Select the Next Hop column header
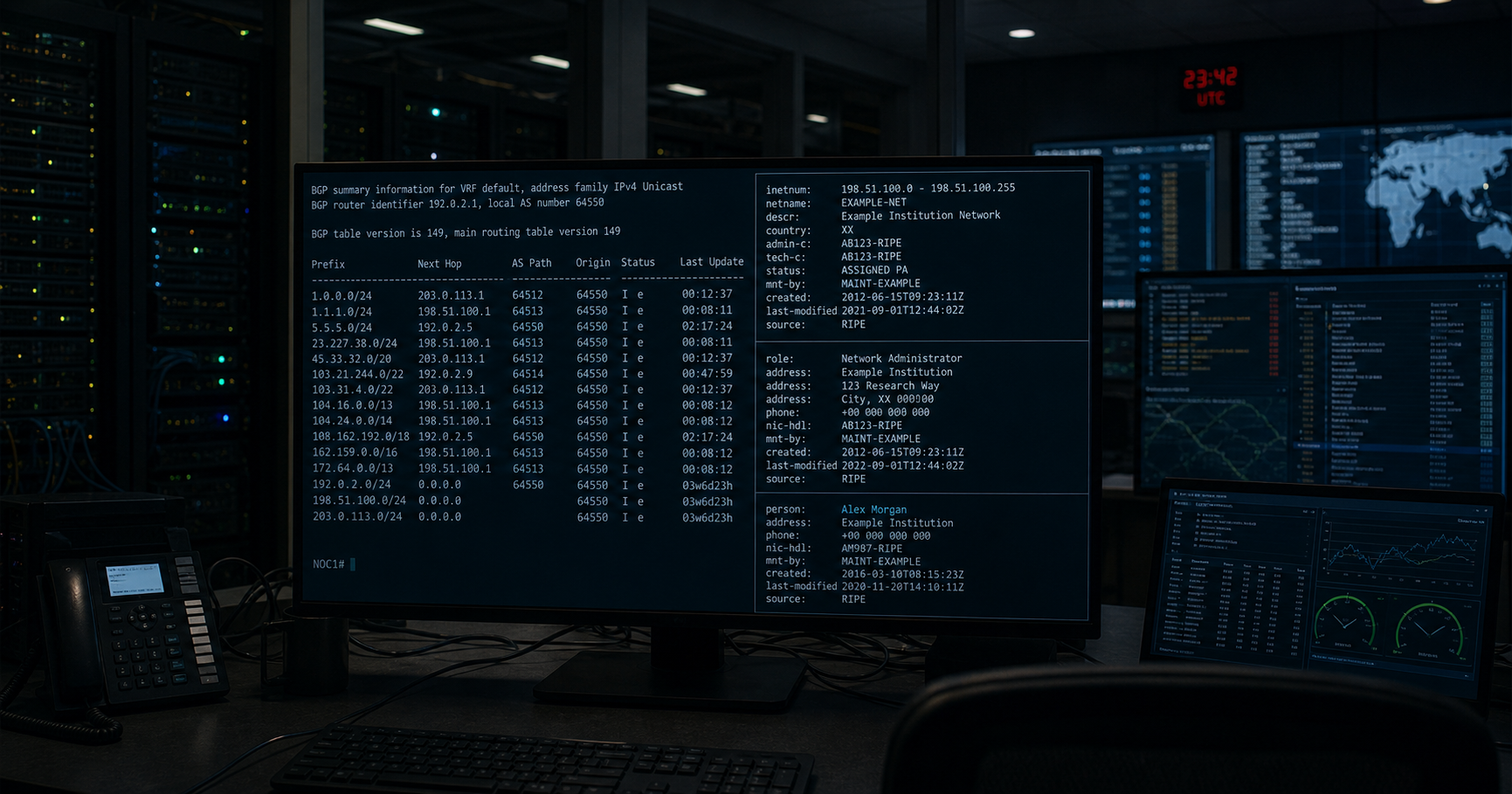 click(x=439, y=263)
